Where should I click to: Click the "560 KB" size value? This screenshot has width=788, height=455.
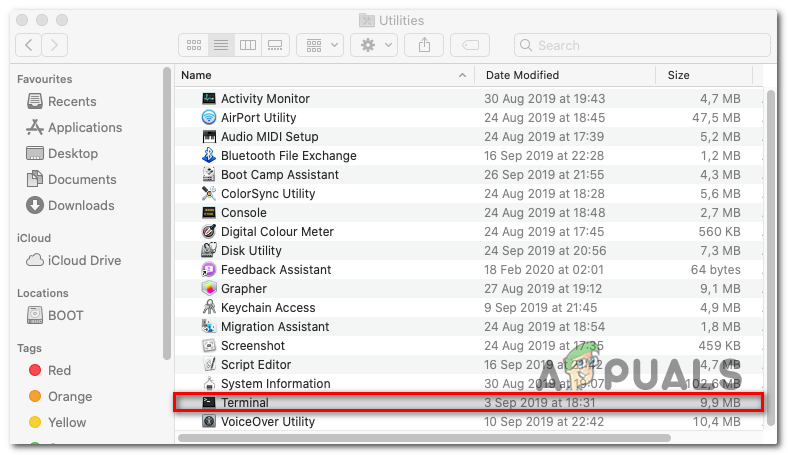719,232
